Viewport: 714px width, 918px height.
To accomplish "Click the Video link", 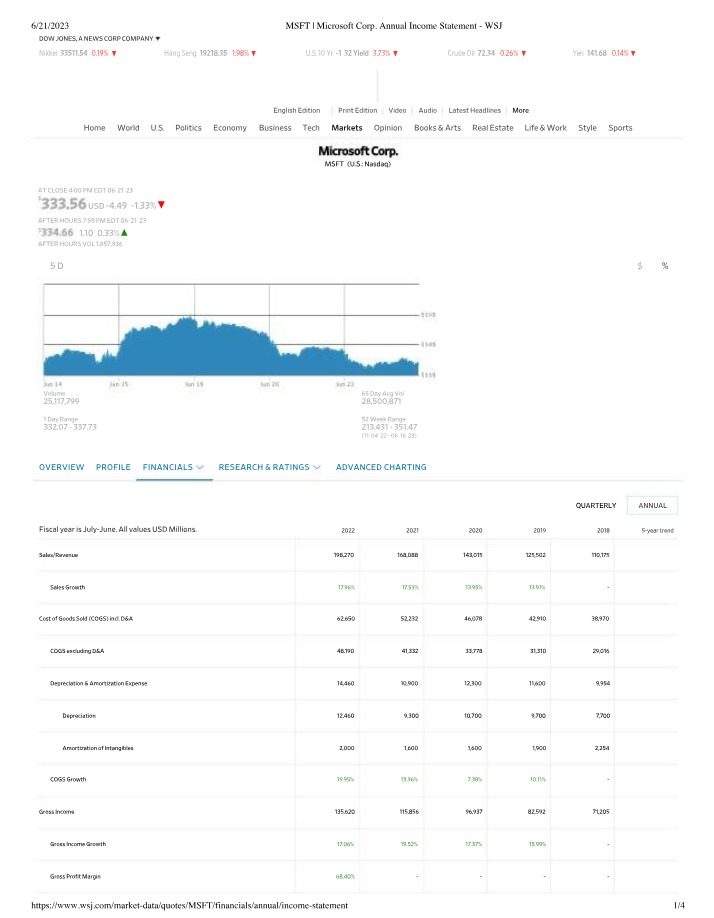I will tap(397, 110).
